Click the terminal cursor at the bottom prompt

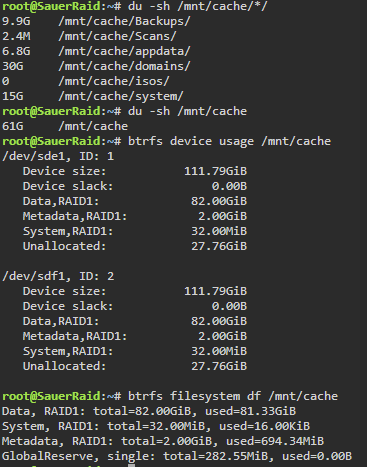pos(132,465)
